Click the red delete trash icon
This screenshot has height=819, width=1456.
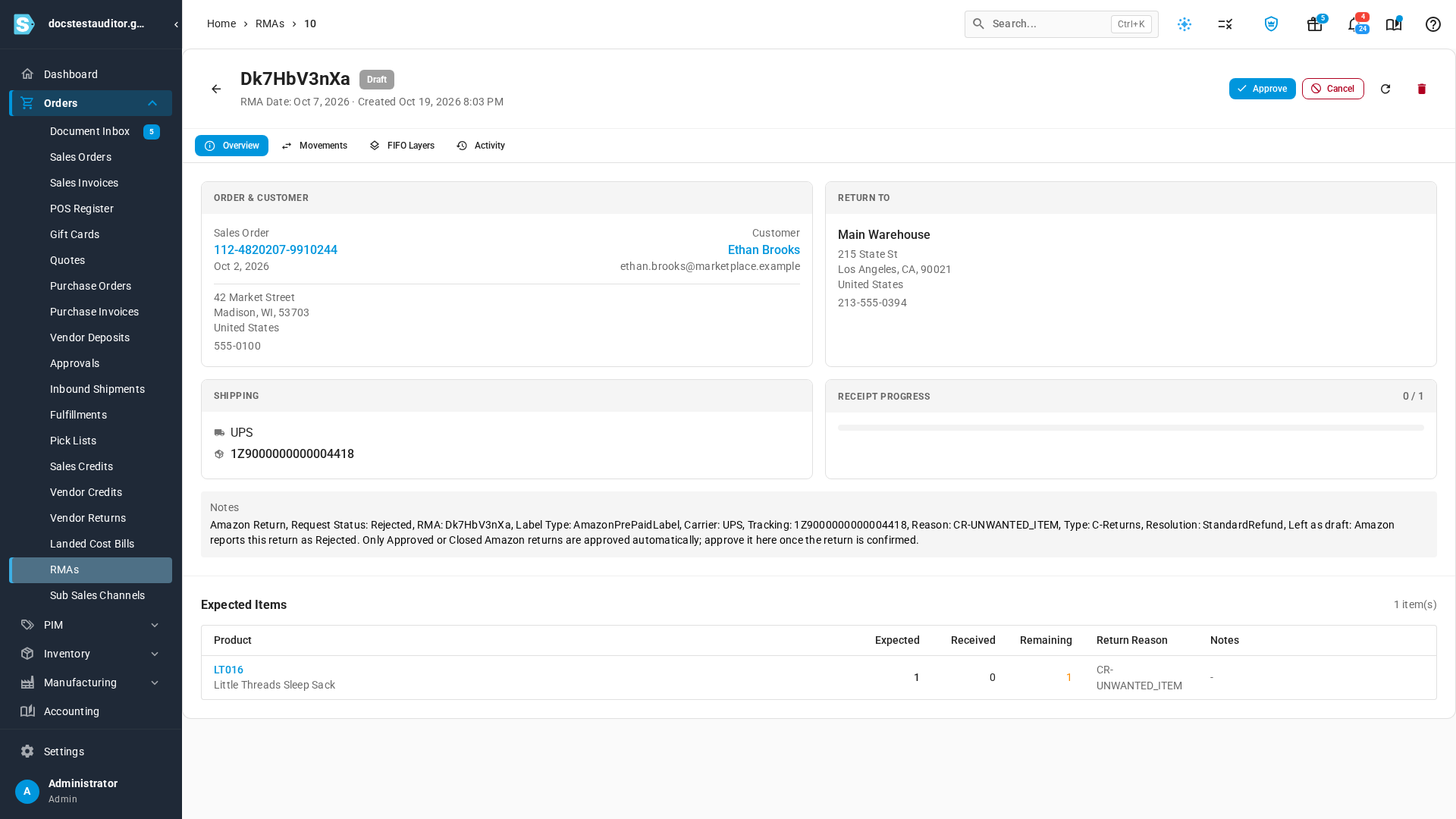click(1422, 89)
